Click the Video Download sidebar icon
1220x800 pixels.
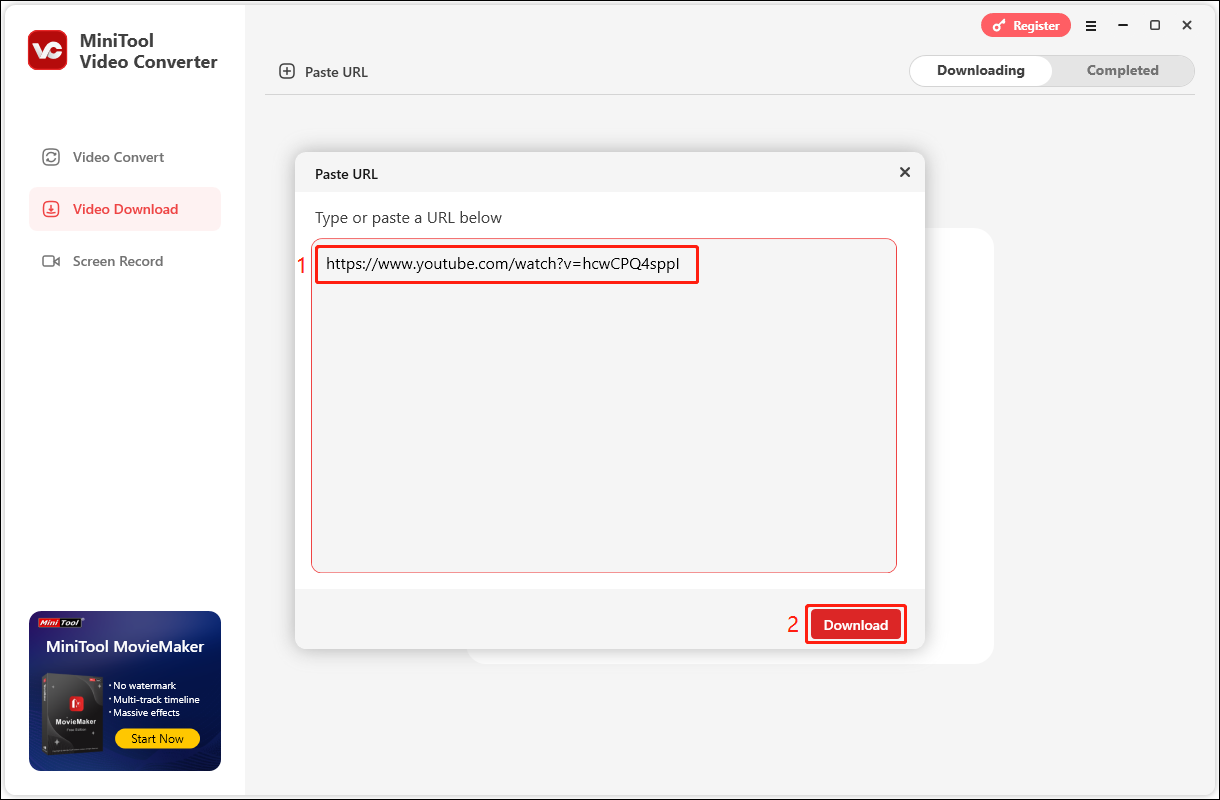pyautogui.click(x=51, y=209)
